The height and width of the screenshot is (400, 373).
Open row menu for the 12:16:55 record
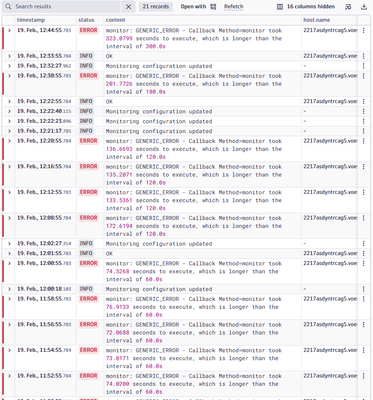point(363,167)
